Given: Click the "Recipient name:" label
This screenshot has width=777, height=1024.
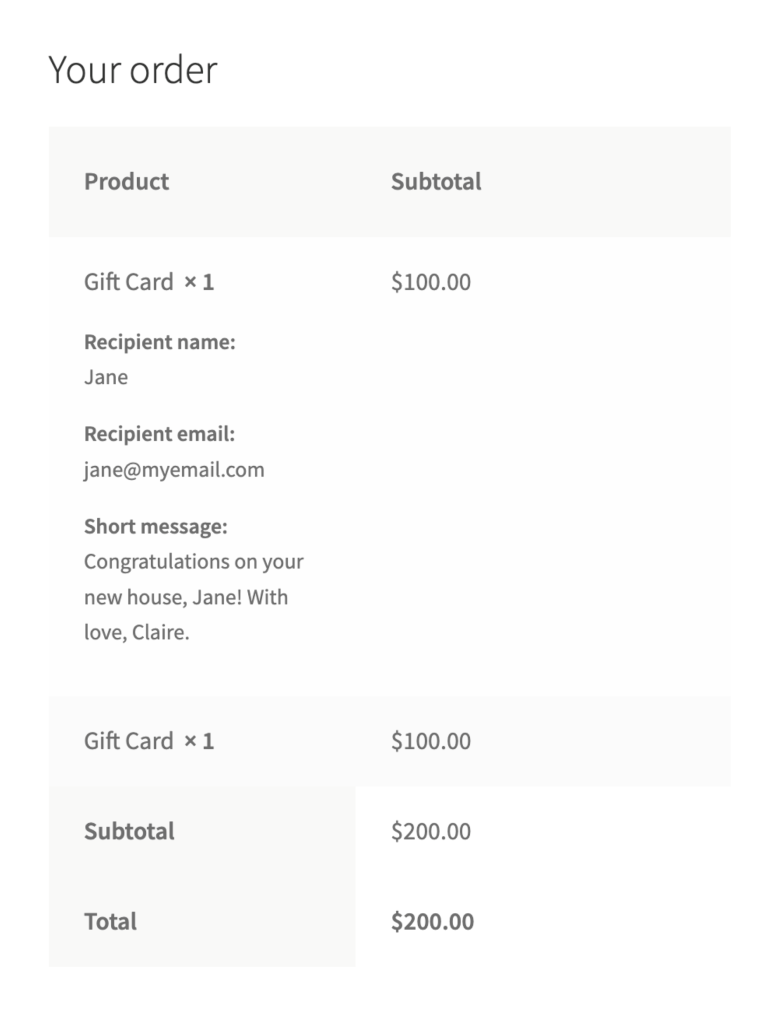Looking at the screenshot, I should pyautogui.click(x=159, y=342).
